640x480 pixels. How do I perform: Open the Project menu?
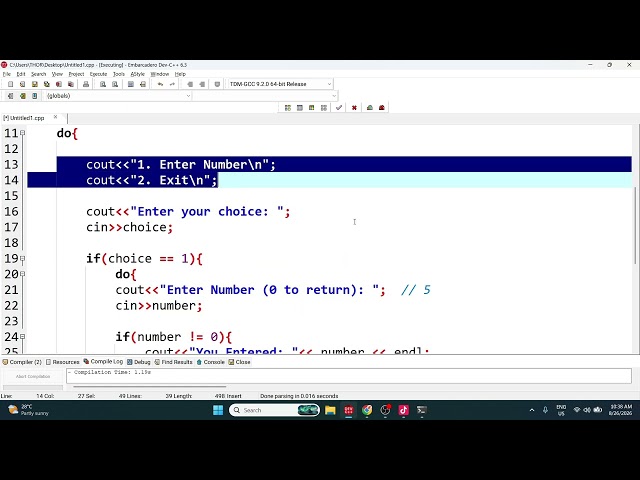(x=76, y=74)
